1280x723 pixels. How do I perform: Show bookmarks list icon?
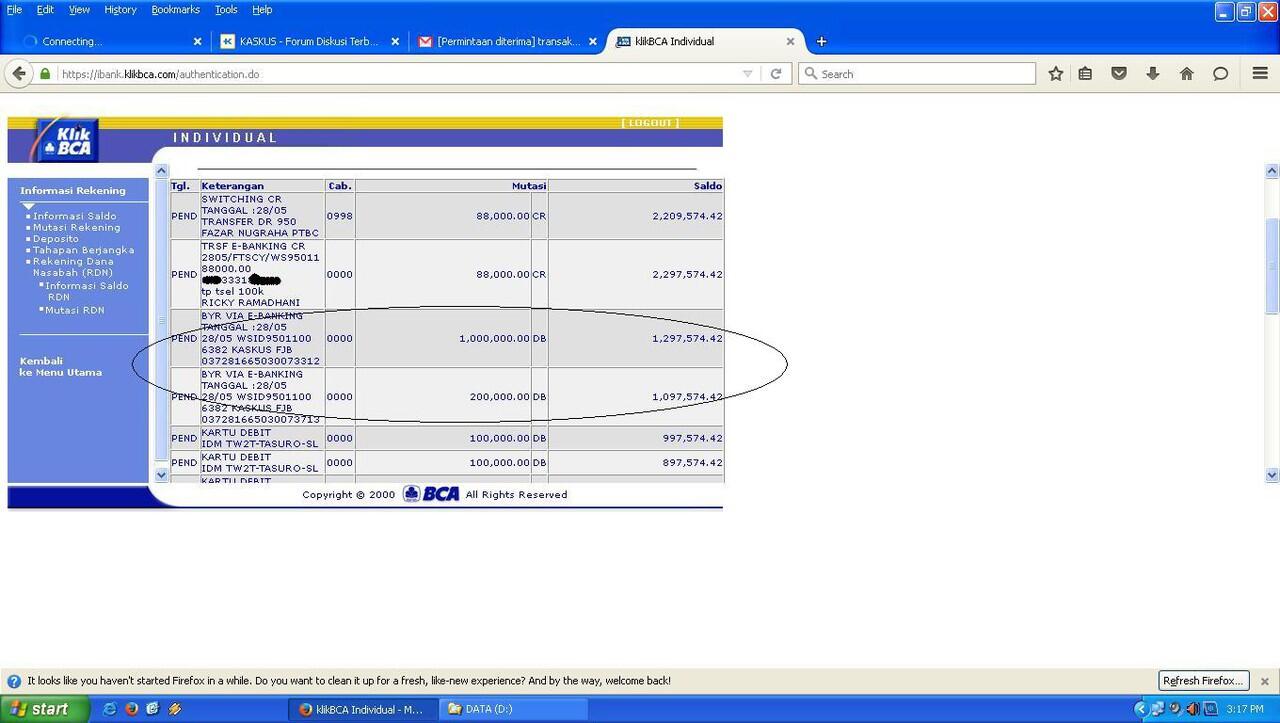(x=1085, y=74)
